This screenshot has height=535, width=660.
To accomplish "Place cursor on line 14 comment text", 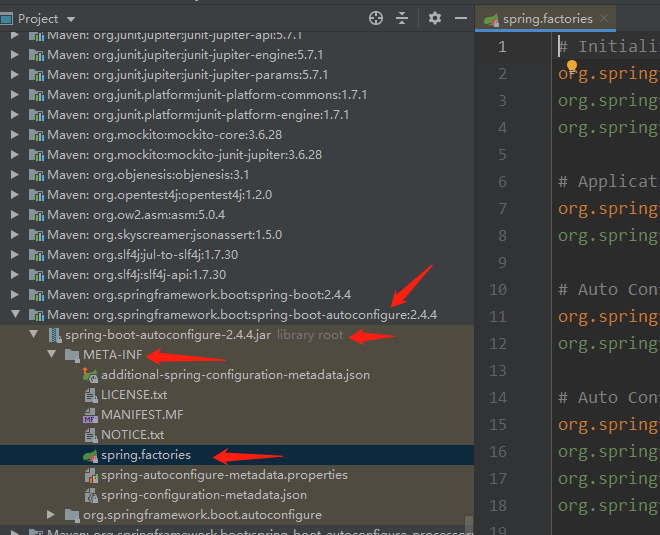I will [609, 397].
